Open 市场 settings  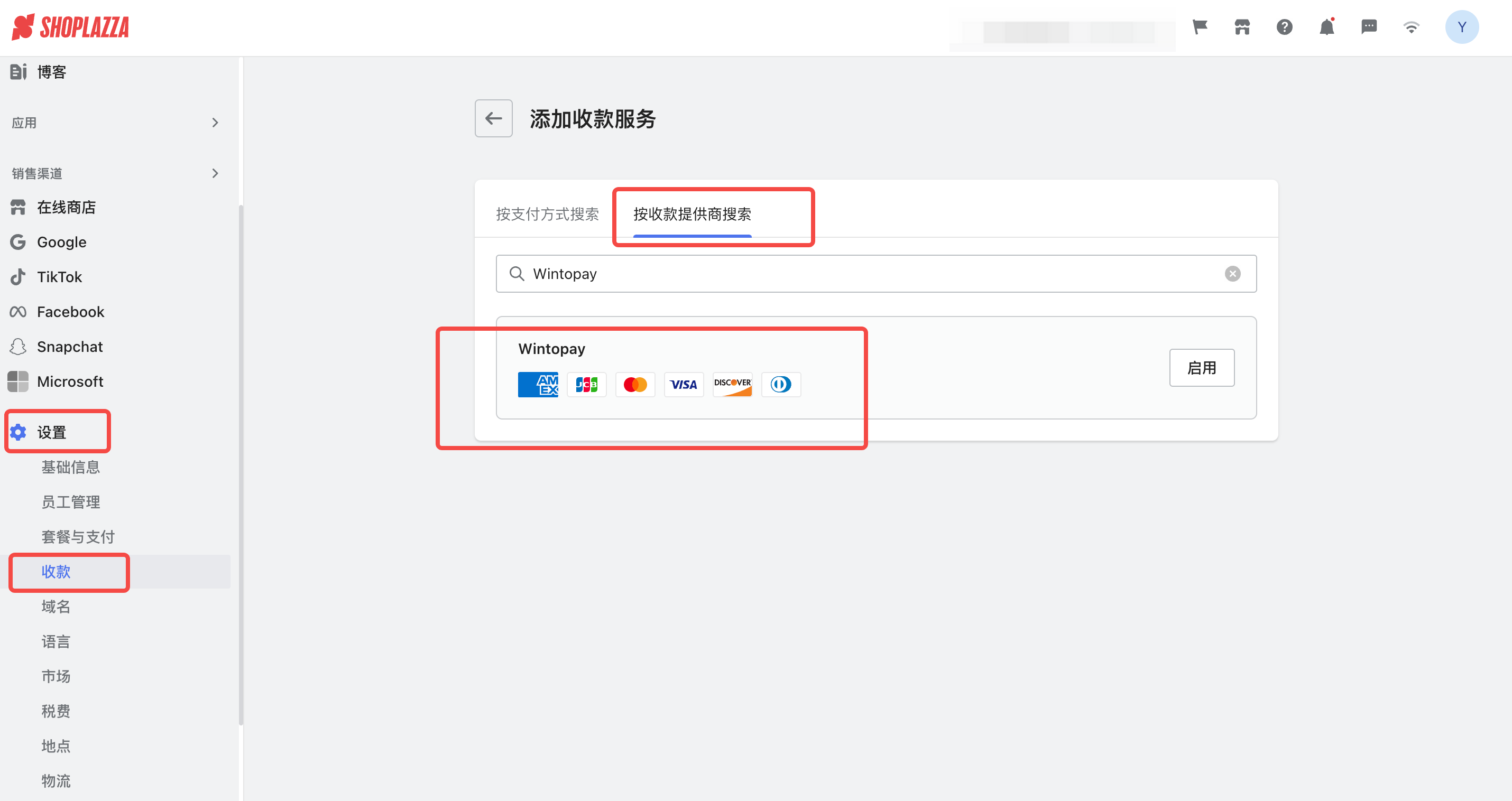click(x=56, y=676)
